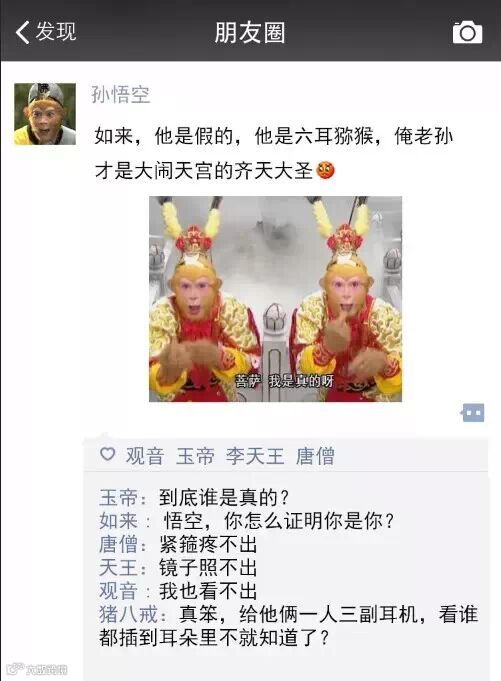Screen dimensions: 501x681
Task: Open 玉帝 in the likes list
Action: [x=195, y=456]
